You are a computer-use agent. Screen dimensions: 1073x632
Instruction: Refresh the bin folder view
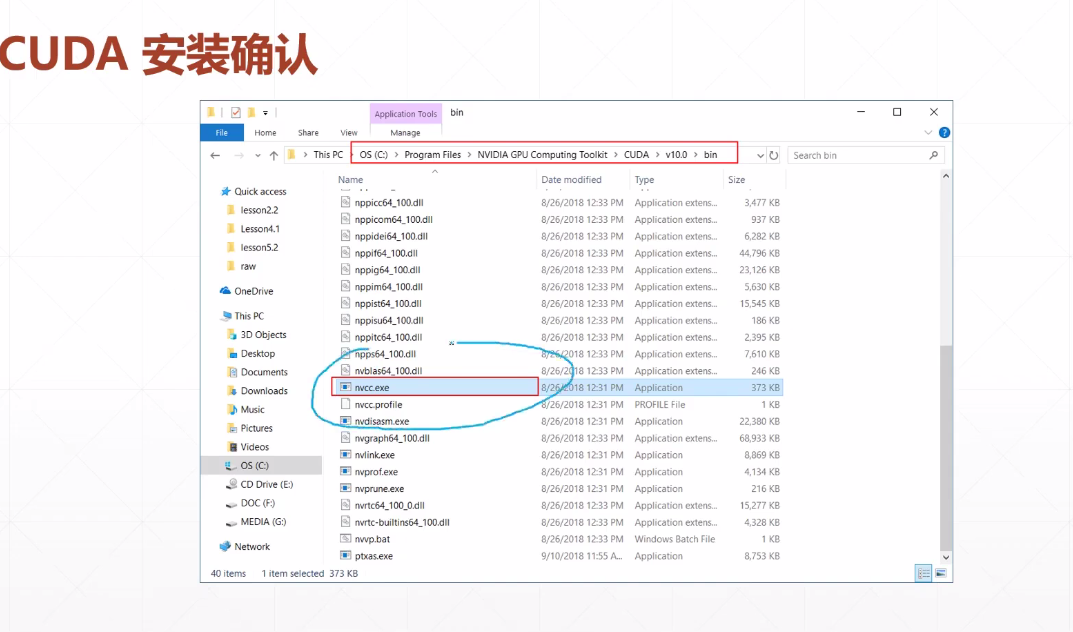[x=773, y=155]
